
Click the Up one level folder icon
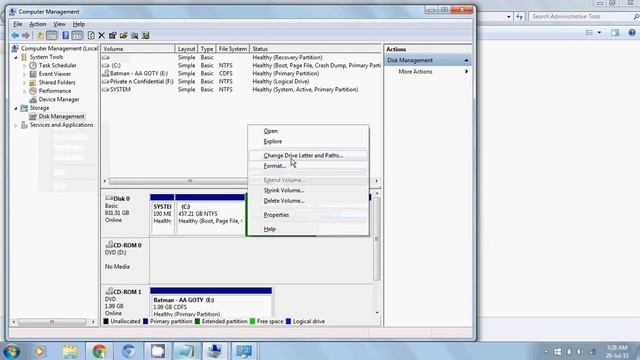tap(40, 36)
